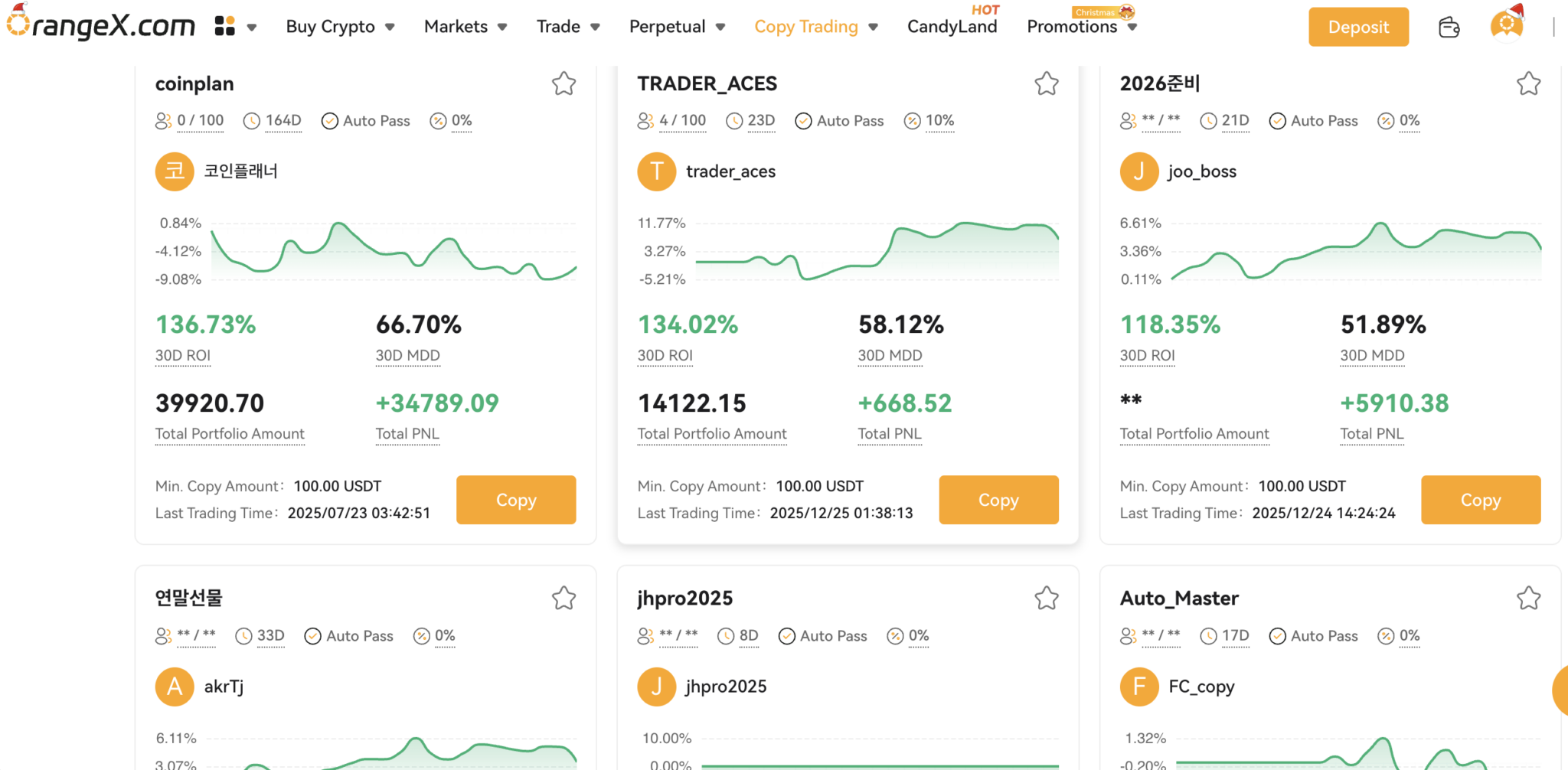Viewport: 1568px width, 770px height.
Task: Expand the Markets dropdown arrow
Action: tap(502, 28)
